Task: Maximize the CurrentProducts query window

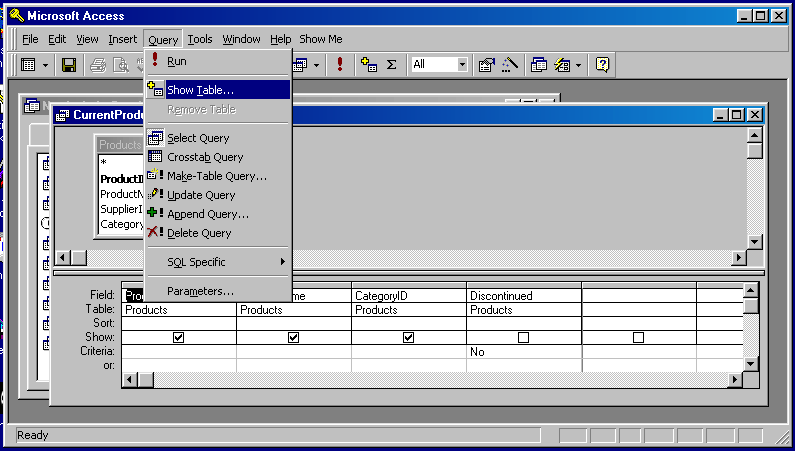Action: tap(737, 115)
